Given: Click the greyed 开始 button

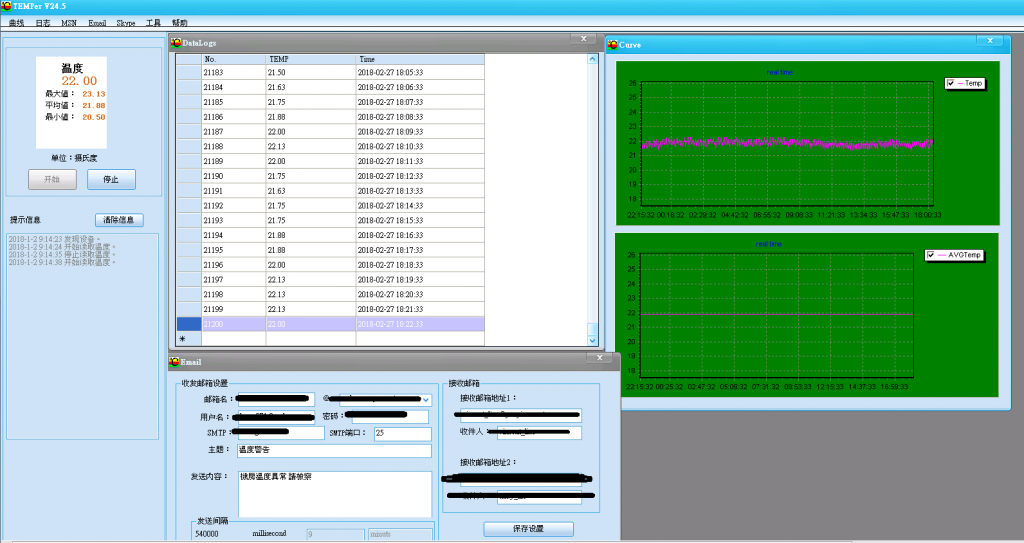Looking at the screenshot, I should click(x=52, y=179).
